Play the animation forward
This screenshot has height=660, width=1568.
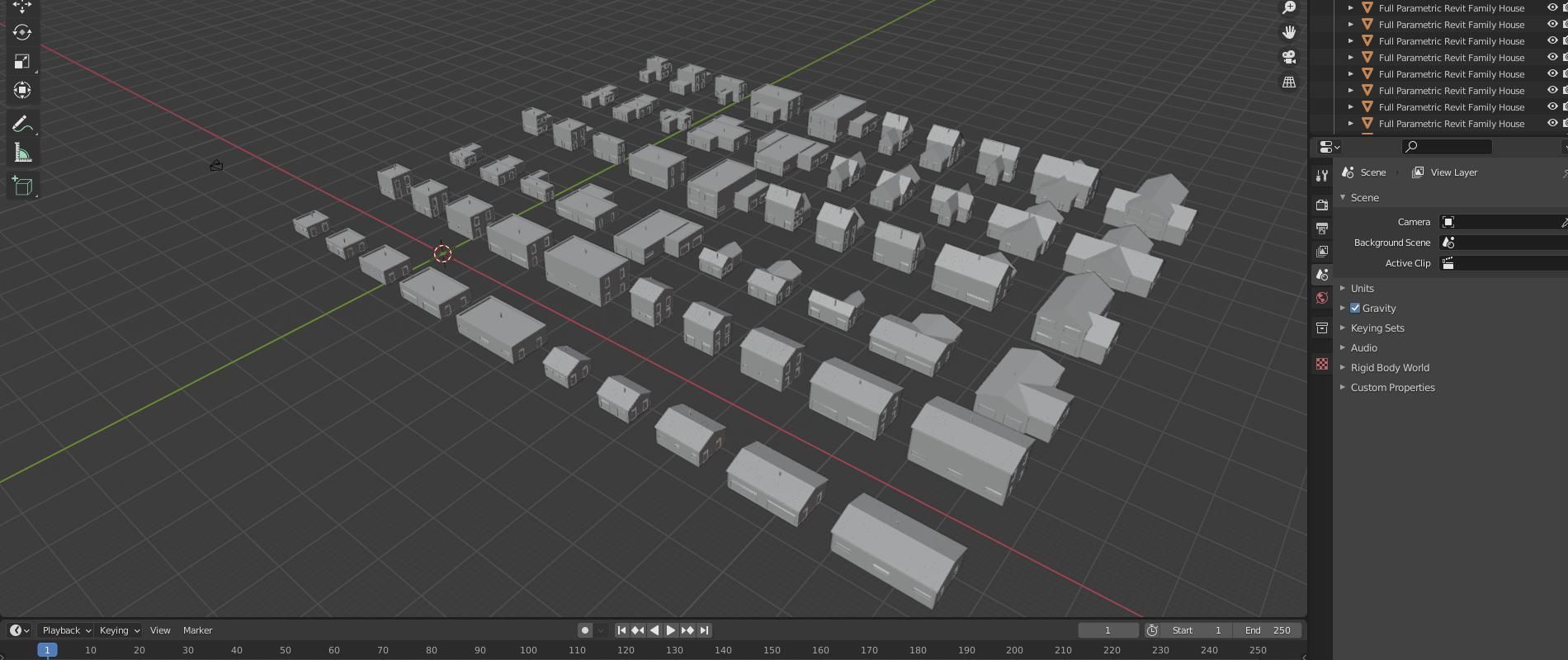pyautogui.click(x=671, y=630)
